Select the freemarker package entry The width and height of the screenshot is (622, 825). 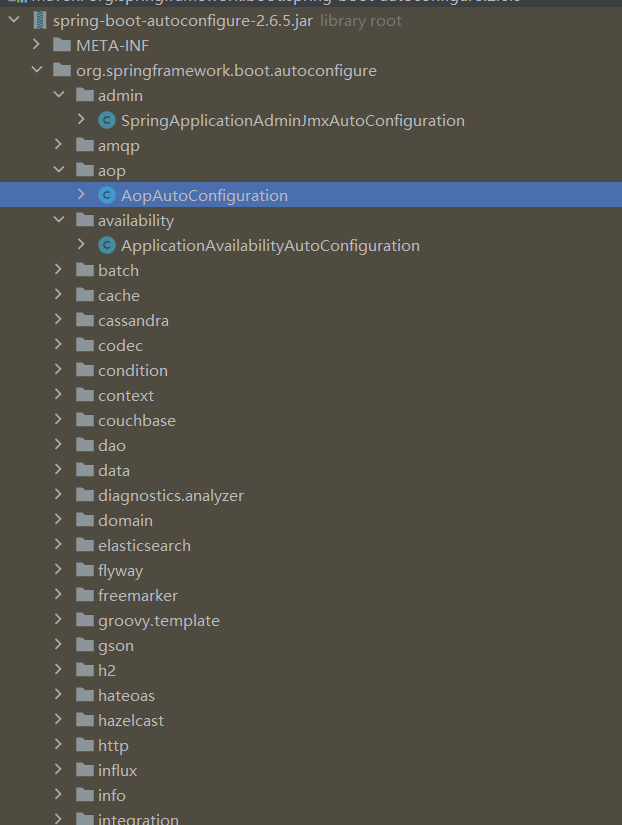point(137,596)
